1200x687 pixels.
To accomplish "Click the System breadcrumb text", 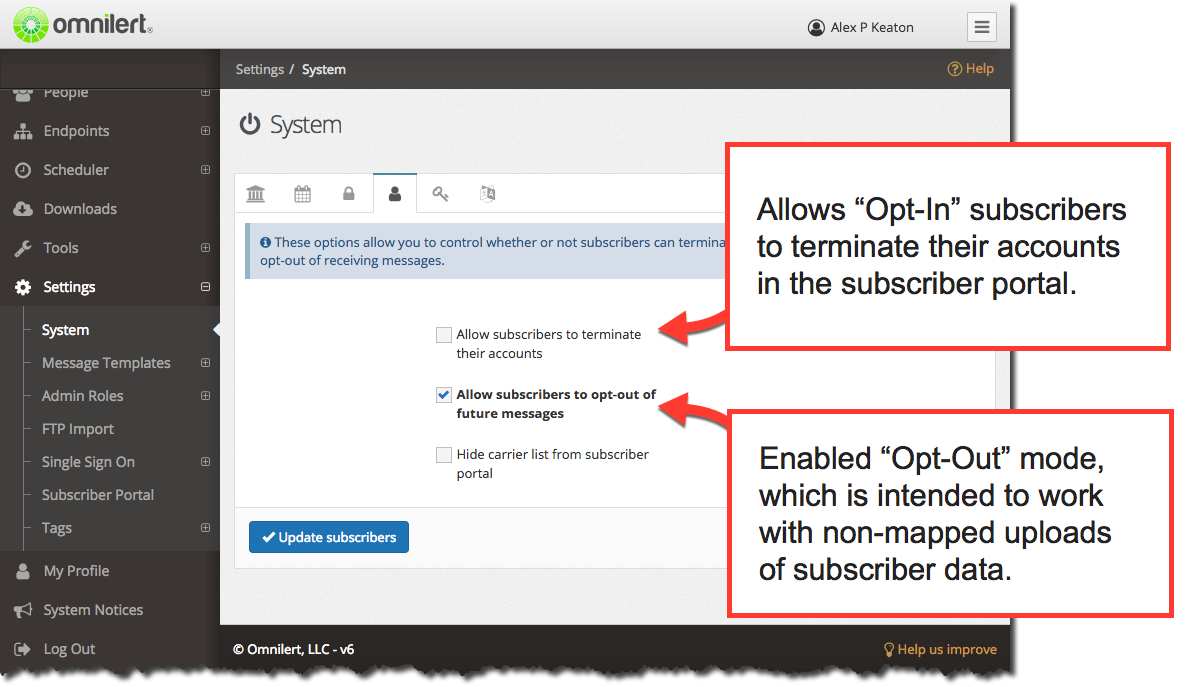I will click(x=324, y=69).
